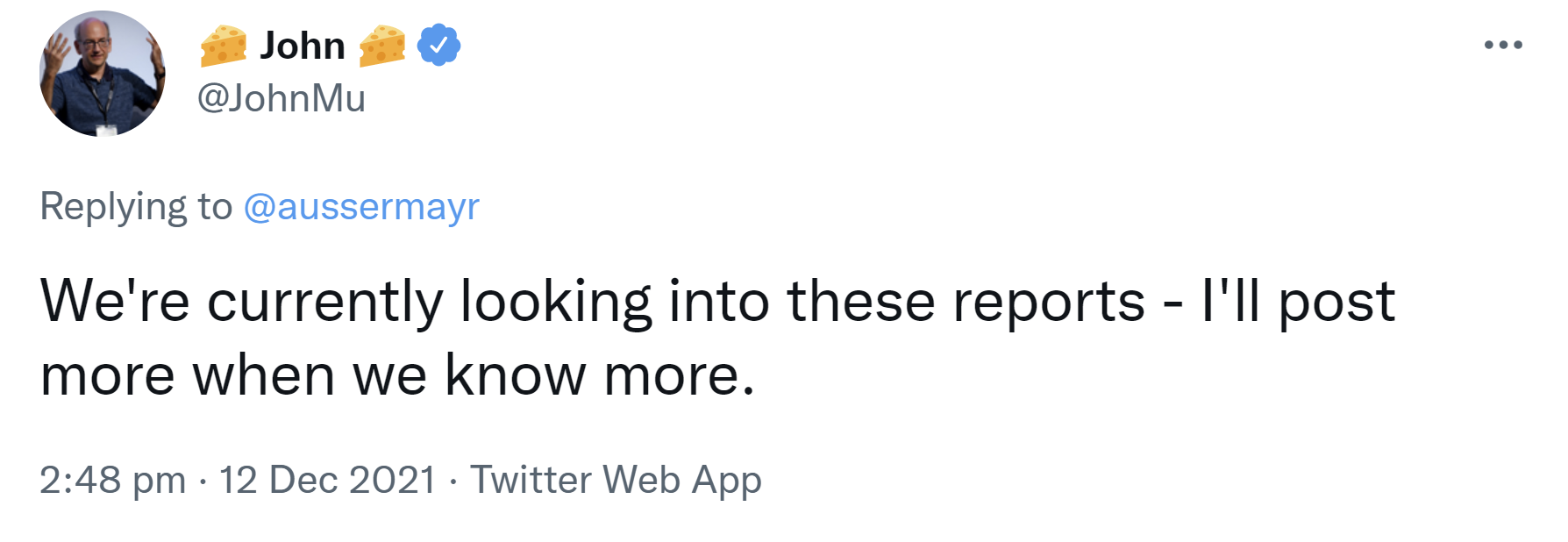
Task: Select the 12 Dec 2021 date
Action: tap(327, 480)
